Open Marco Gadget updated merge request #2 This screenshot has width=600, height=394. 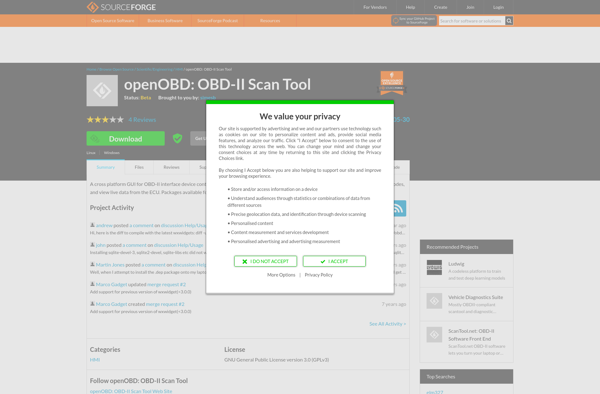(166, 284)
